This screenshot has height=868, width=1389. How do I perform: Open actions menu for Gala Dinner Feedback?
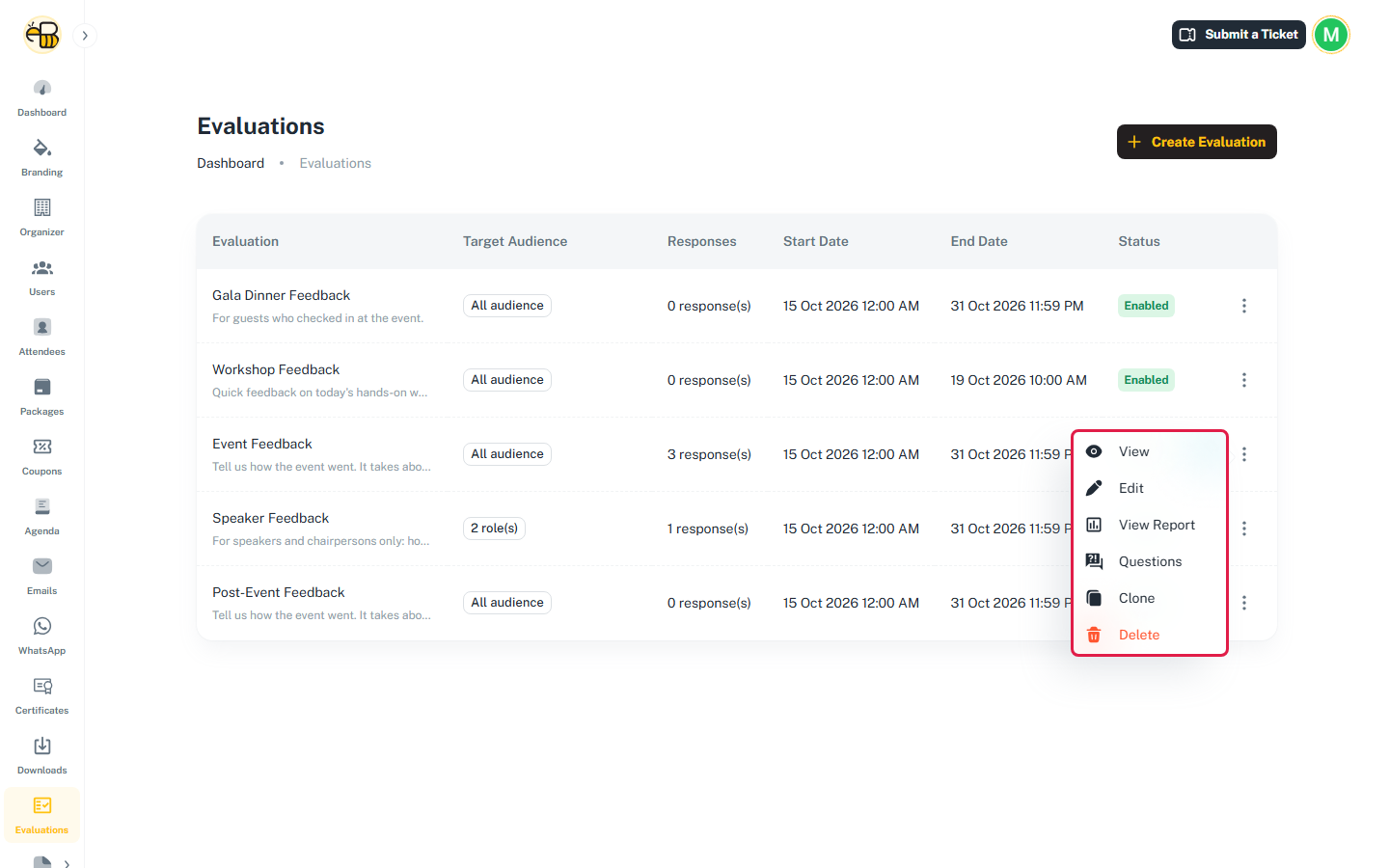click(x=1244, y=306)
